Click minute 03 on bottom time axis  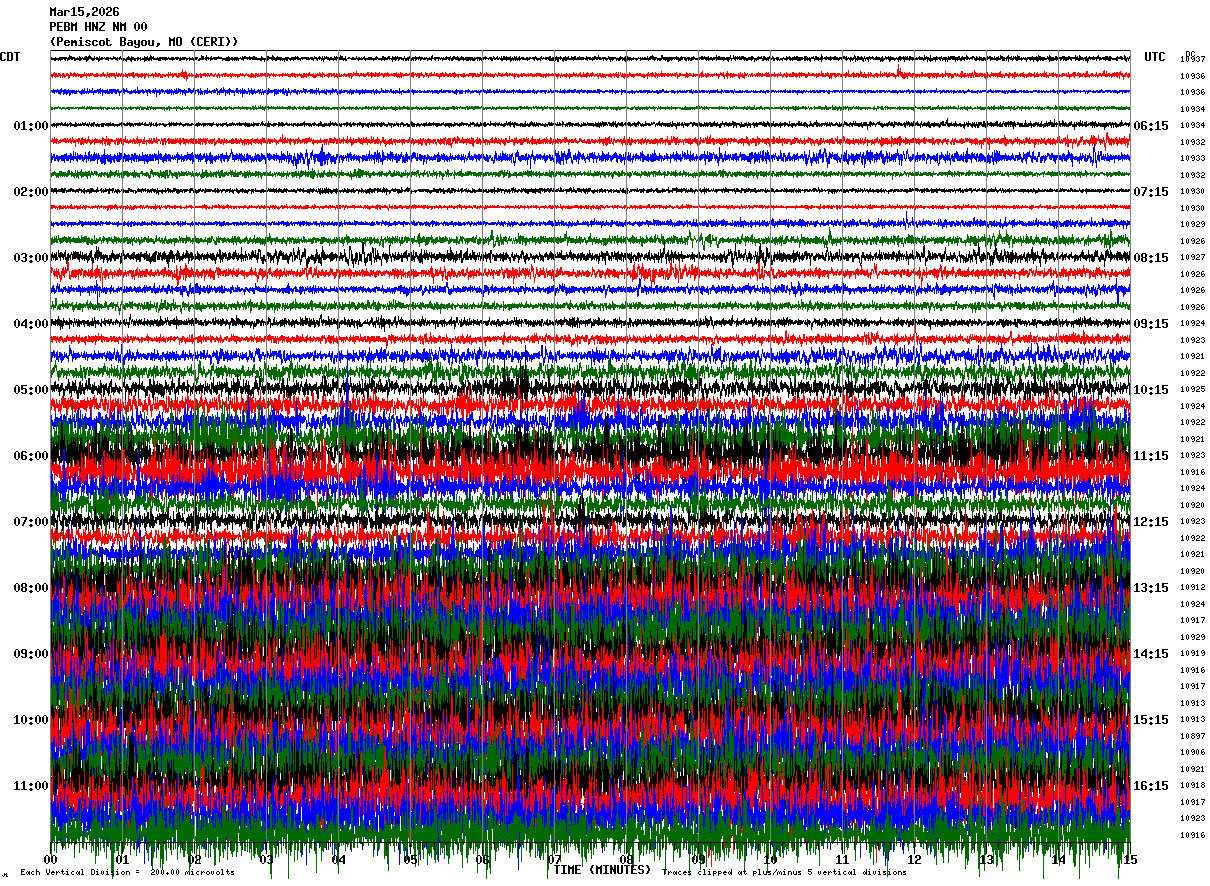pyautogui.click(x=266, y=860)
